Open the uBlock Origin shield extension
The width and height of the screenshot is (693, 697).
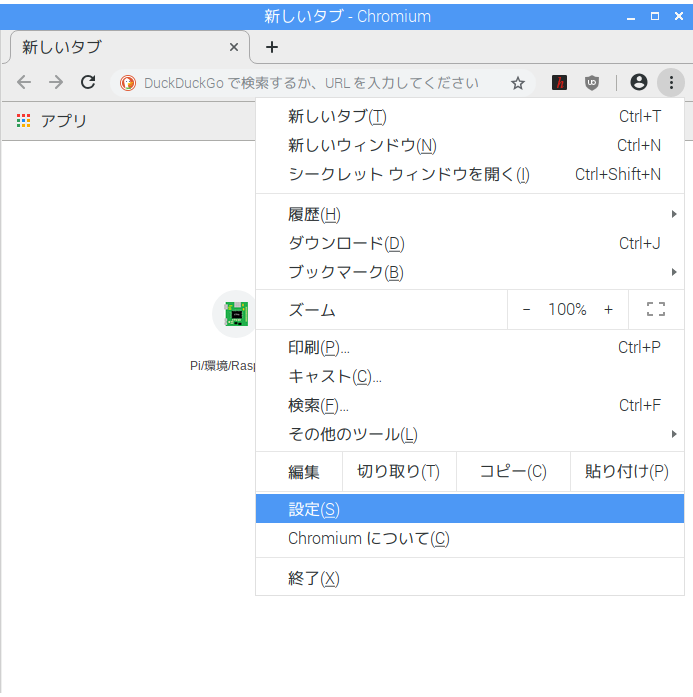pyautogui.click(x=592, y=83)
